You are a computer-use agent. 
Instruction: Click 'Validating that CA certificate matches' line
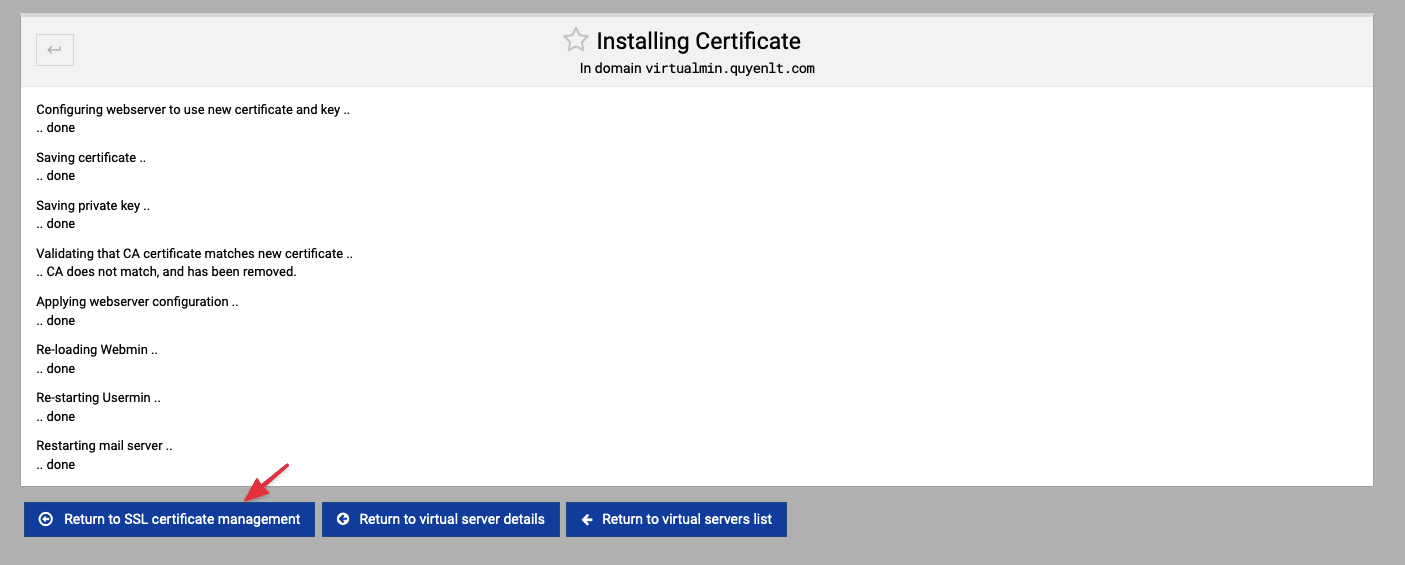tap(194, 254)
